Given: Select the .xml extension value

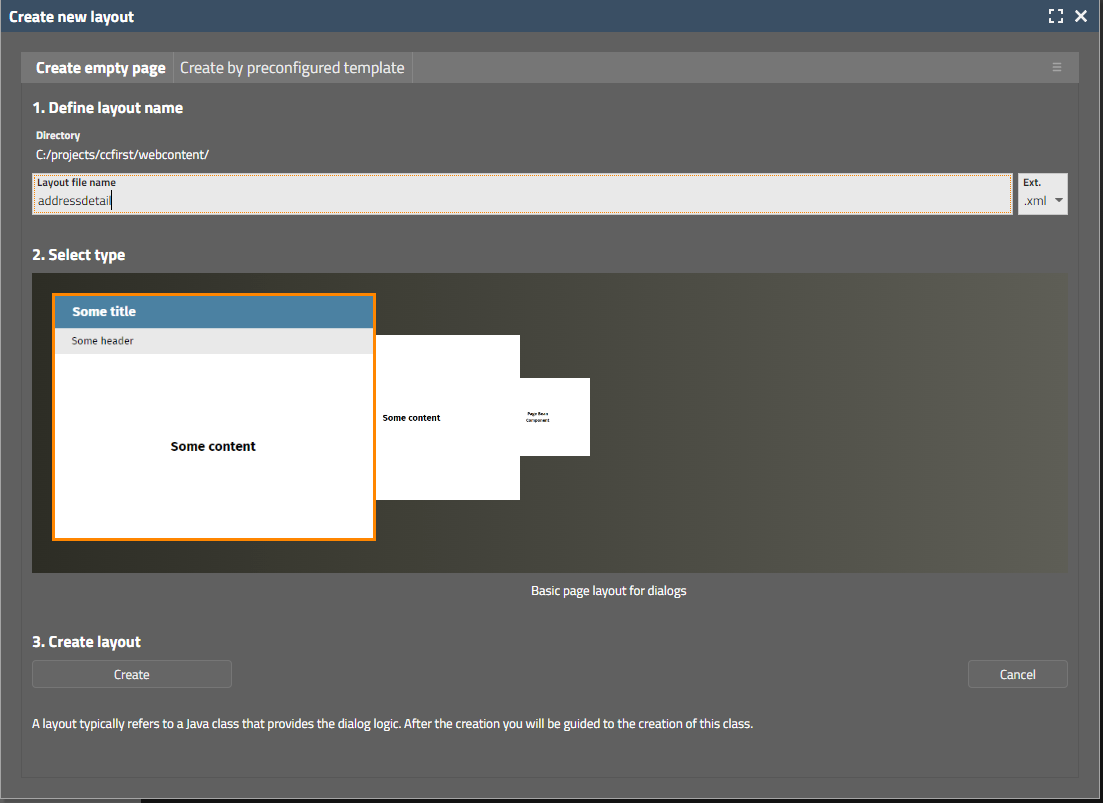Looking at the screenshot, I should point(1035,200).
